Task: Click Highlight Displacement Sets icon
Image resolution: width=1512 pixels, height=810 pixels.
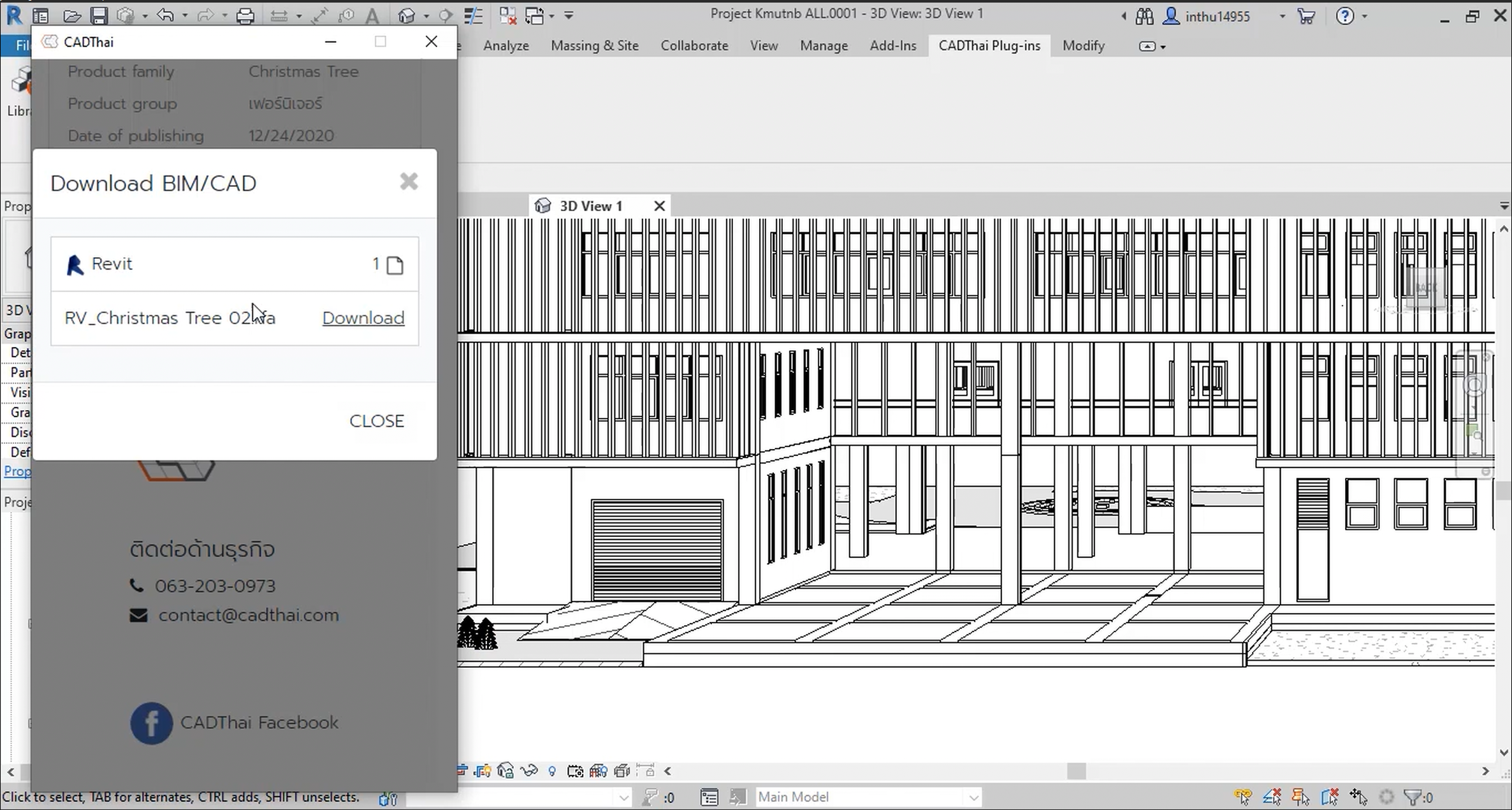Action: click(622, 771)
